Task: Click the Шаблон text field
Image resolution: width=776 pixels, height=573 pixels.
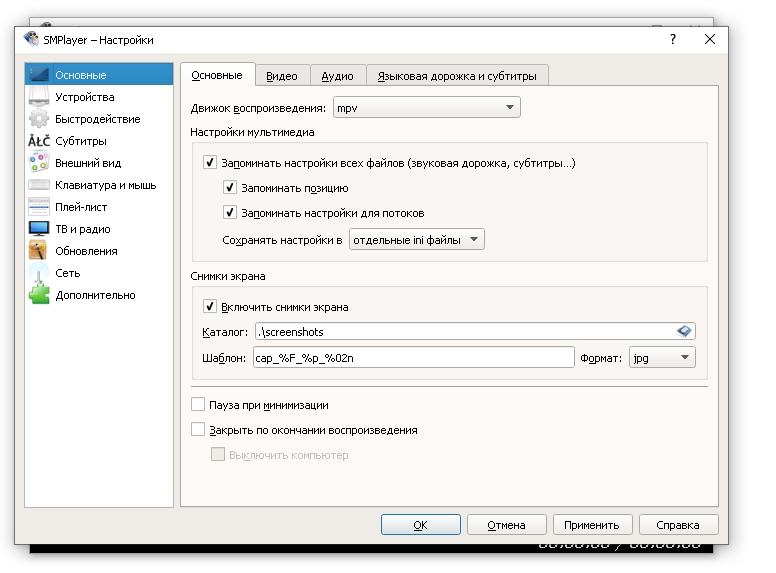Action: [x=413, y=358]
